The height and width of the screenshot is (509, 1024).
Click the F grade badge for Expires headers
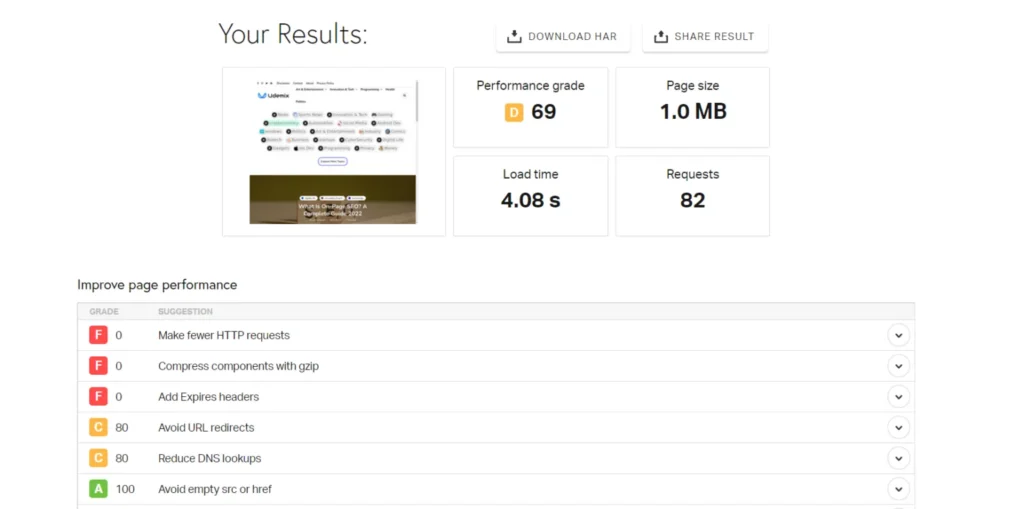[98, 397]
